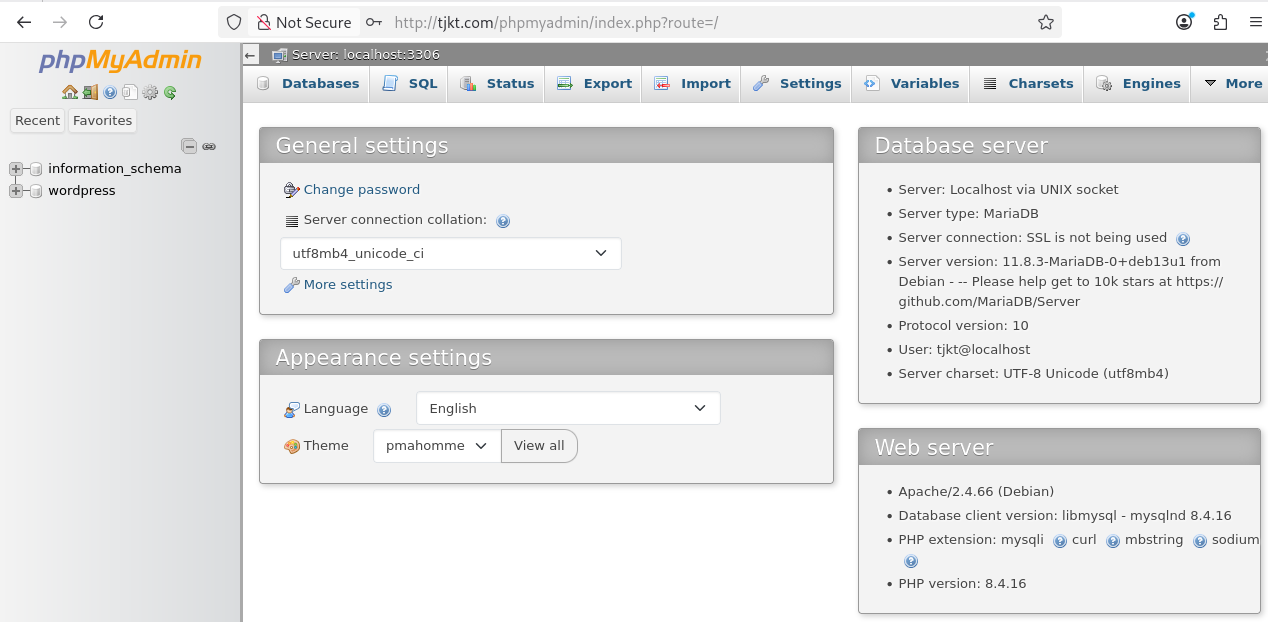The image size is (1268, 622).
Task: Open the English language dropdown
Action: point(567,409)
